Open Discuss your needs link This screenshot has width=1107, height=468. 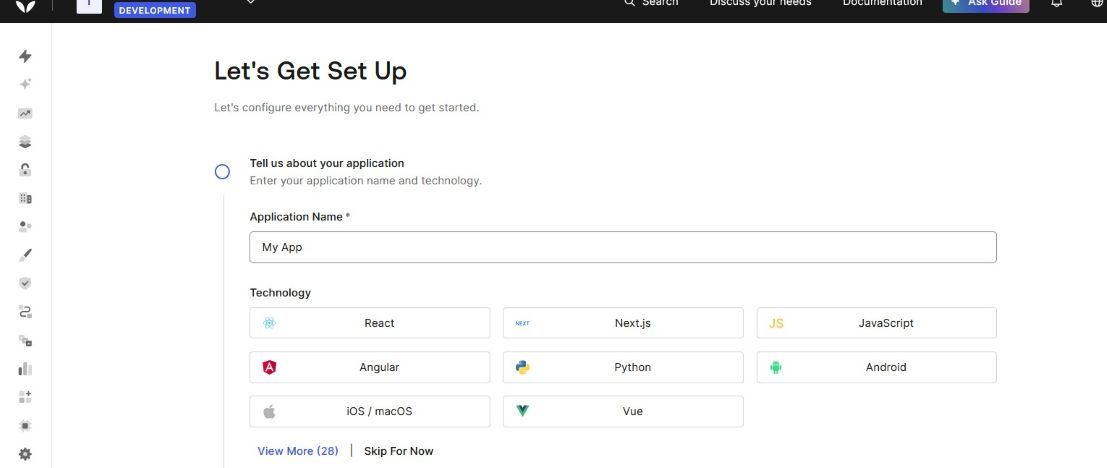click(760, 4)
